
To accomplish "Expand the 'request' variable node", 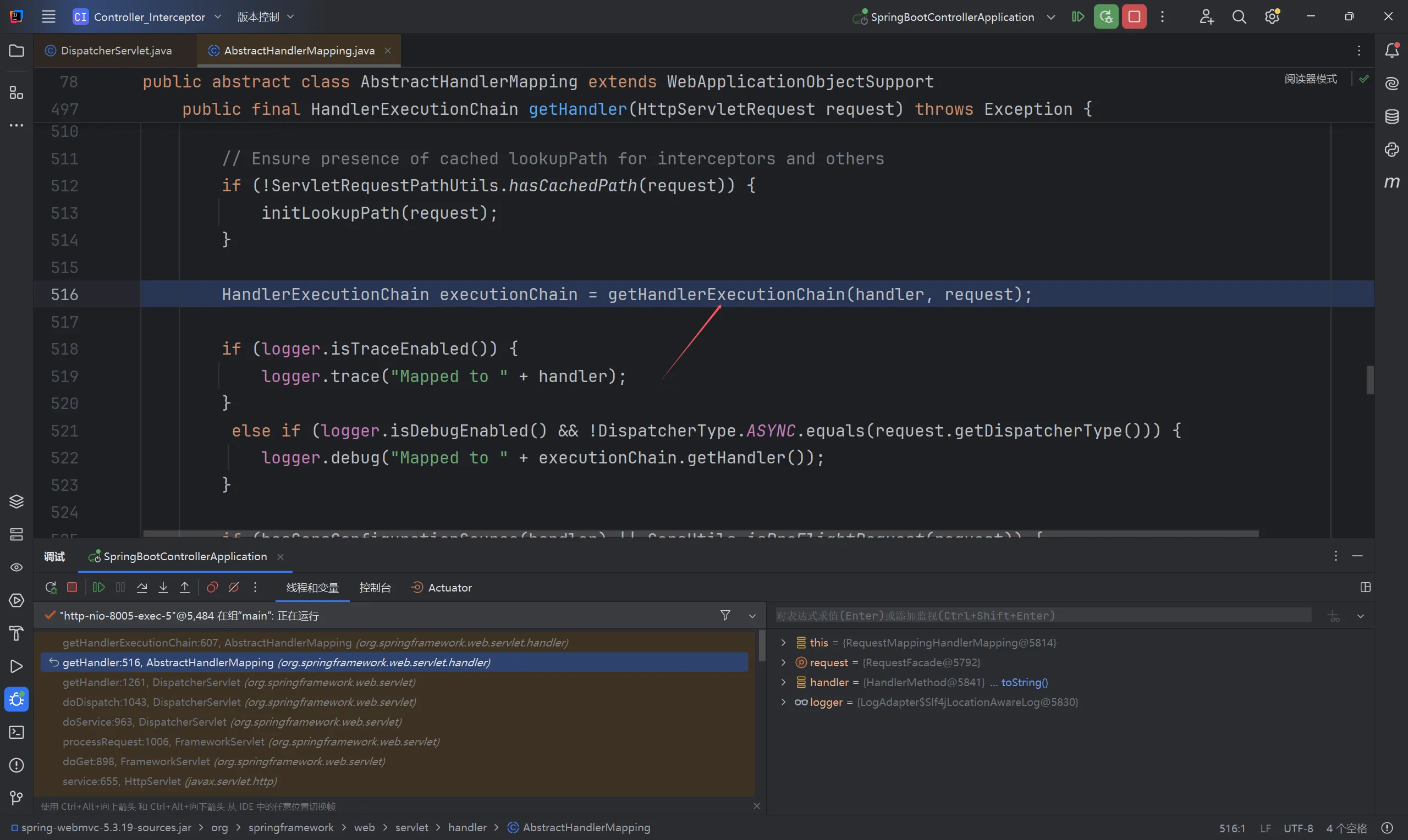I will pos(784,662).
